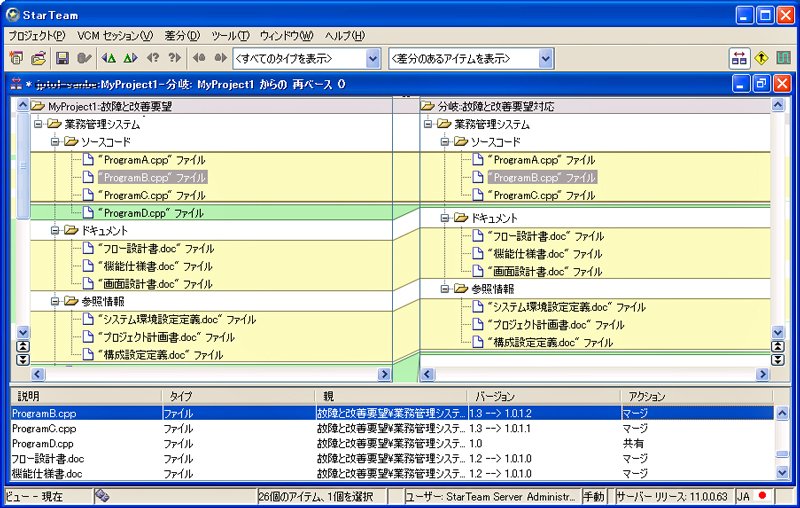The height and width of the screenshot is (508, 800).
Task: Sort the table by 説明 column header
Action: [86, 396]
